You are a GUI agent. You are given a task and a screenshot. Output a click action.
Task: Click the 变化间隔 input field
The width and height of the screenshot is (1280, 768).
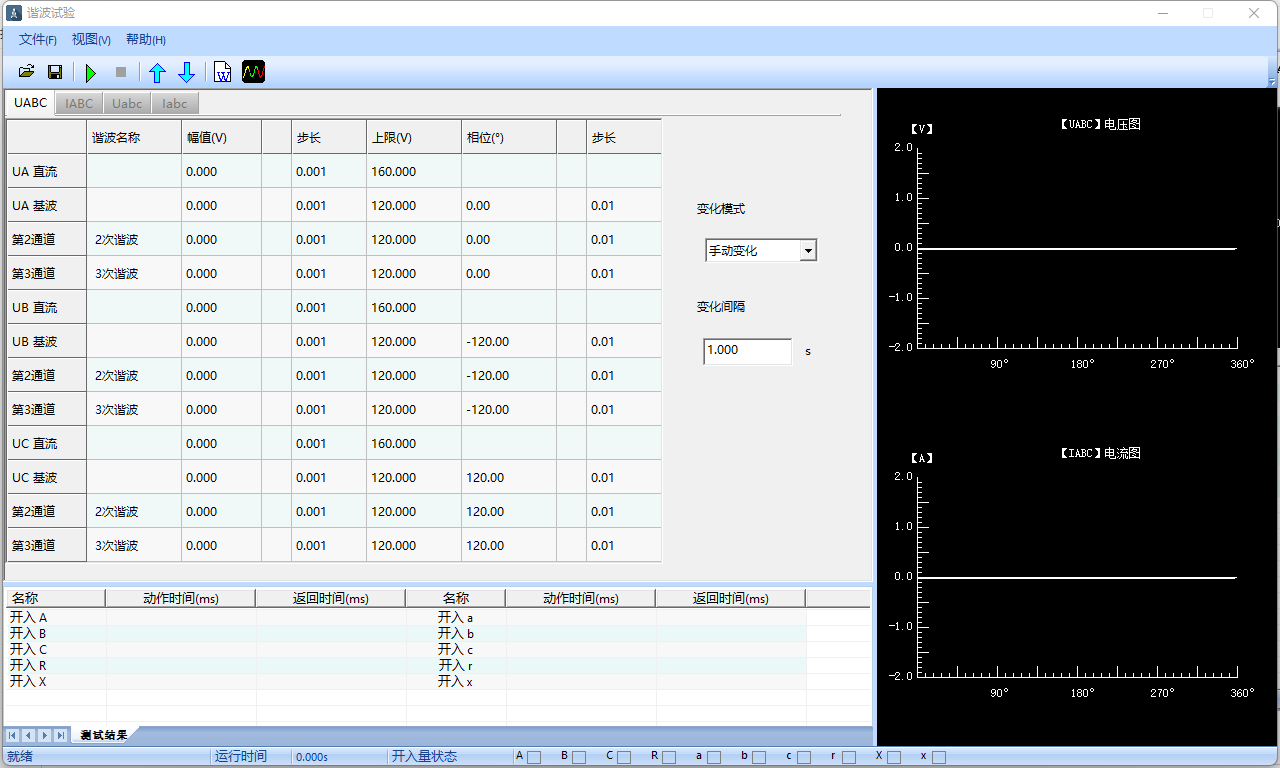747,351
